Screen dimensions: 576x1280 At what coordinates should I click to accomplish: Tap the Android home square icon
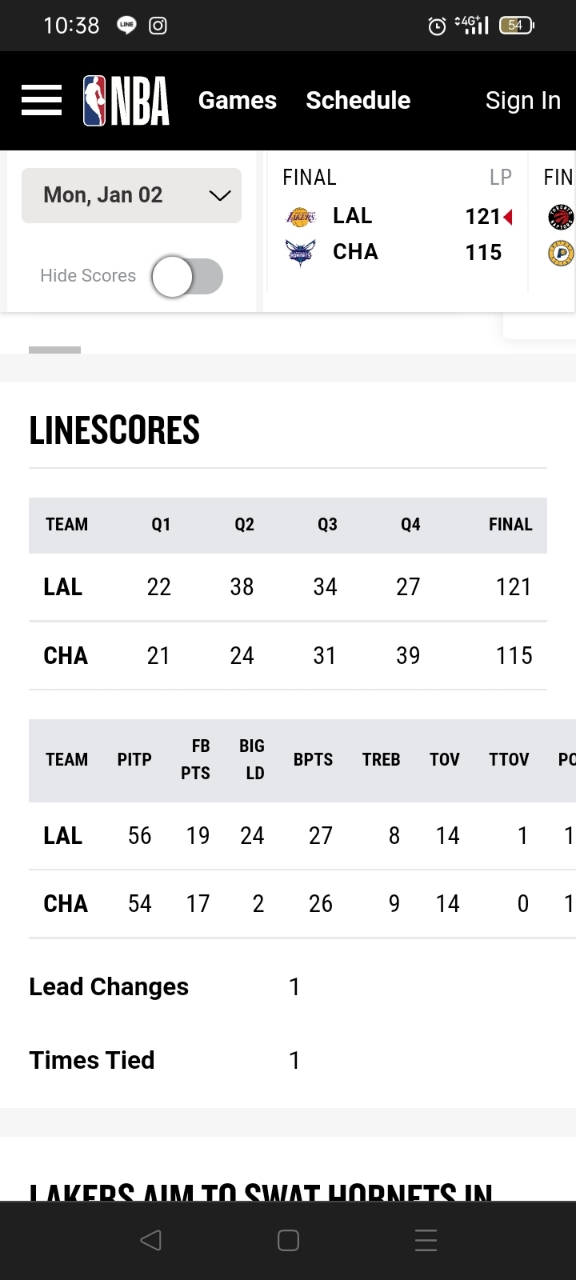(288, 1241)
